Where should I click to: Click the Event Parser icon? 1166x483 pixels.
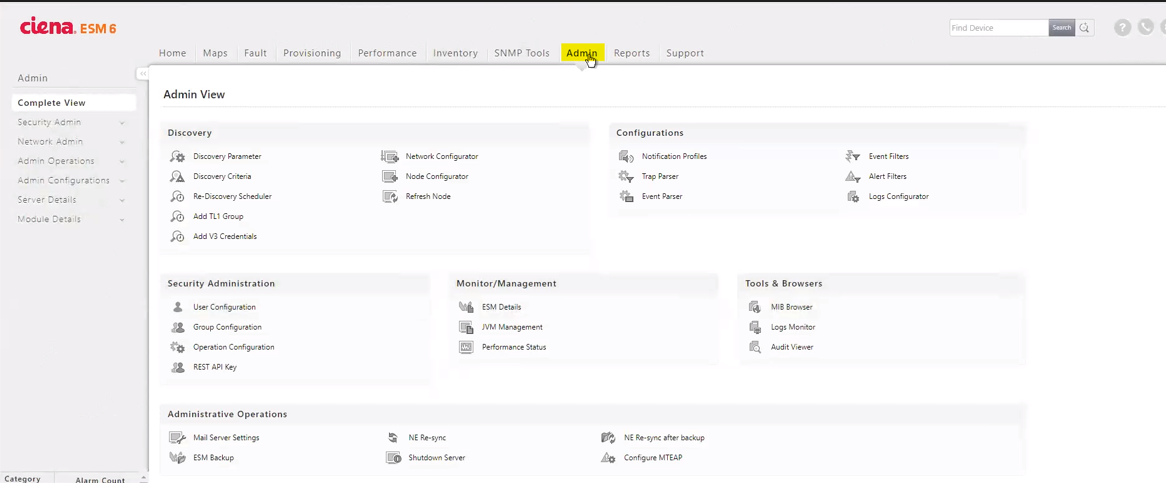coord(626,197)
